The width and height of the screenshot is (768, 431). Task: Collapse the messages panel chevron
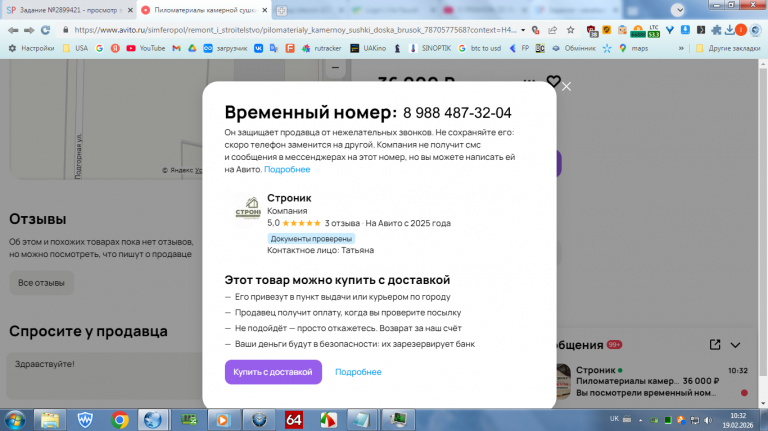click(x=735, y=345)
